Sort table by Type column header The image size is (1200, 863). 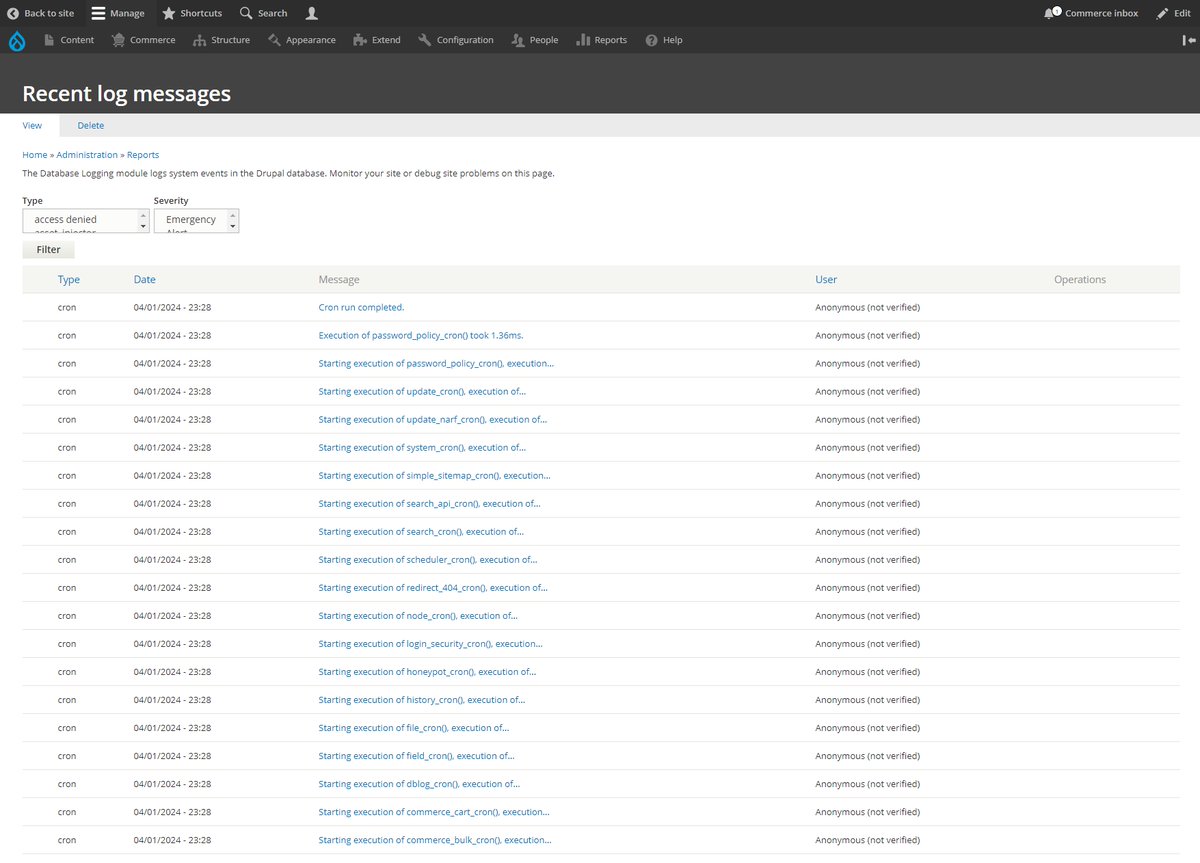coord(69,280)
